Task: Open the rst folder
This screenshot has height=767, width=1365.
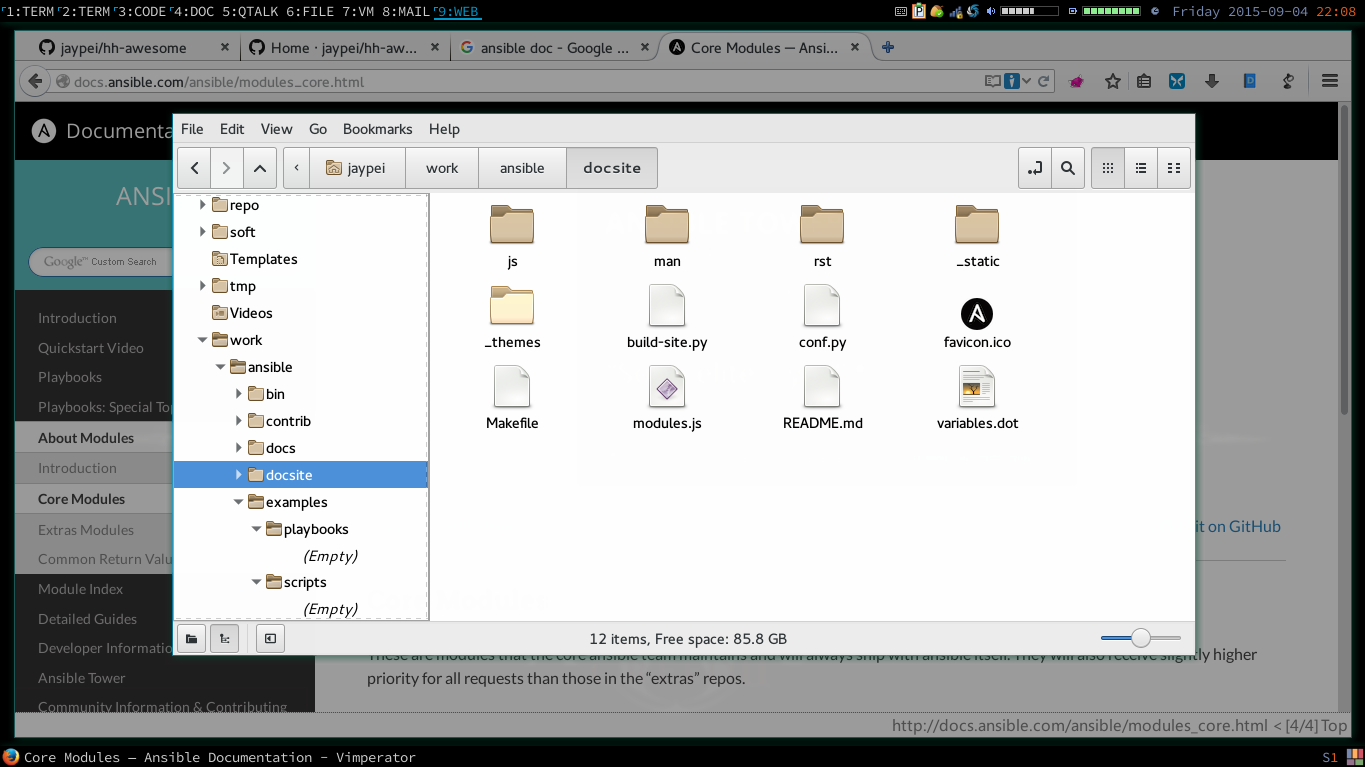Action: pyautogui.click(x=822, y=236)
